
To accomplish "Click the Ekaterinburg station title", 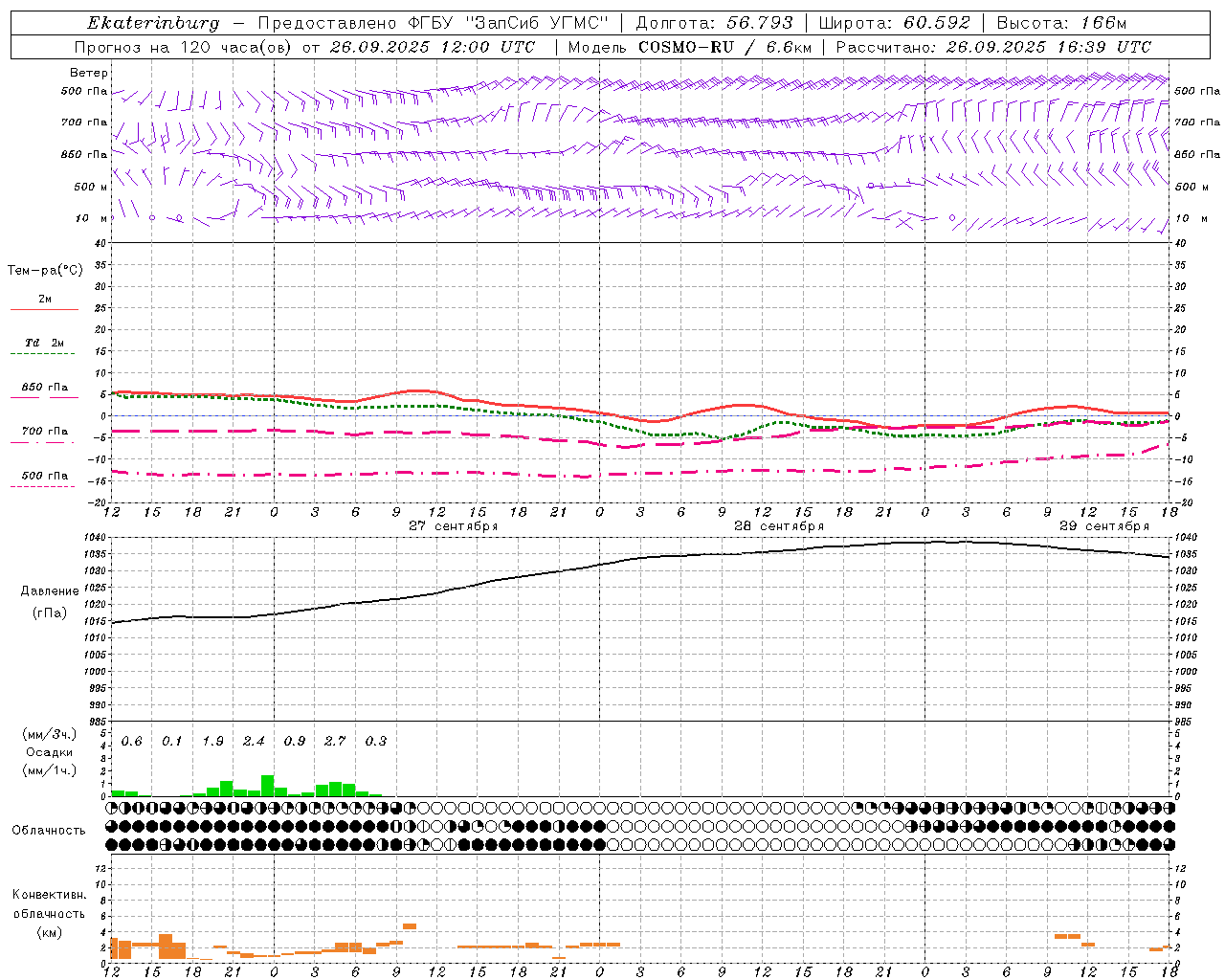I will click(x=153, y=23).
